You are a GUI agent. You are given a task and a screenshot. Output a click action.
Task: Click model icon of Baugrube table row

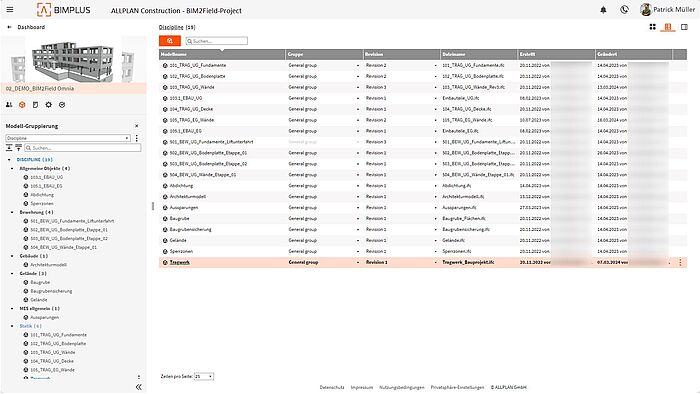[x=165, y=219]
